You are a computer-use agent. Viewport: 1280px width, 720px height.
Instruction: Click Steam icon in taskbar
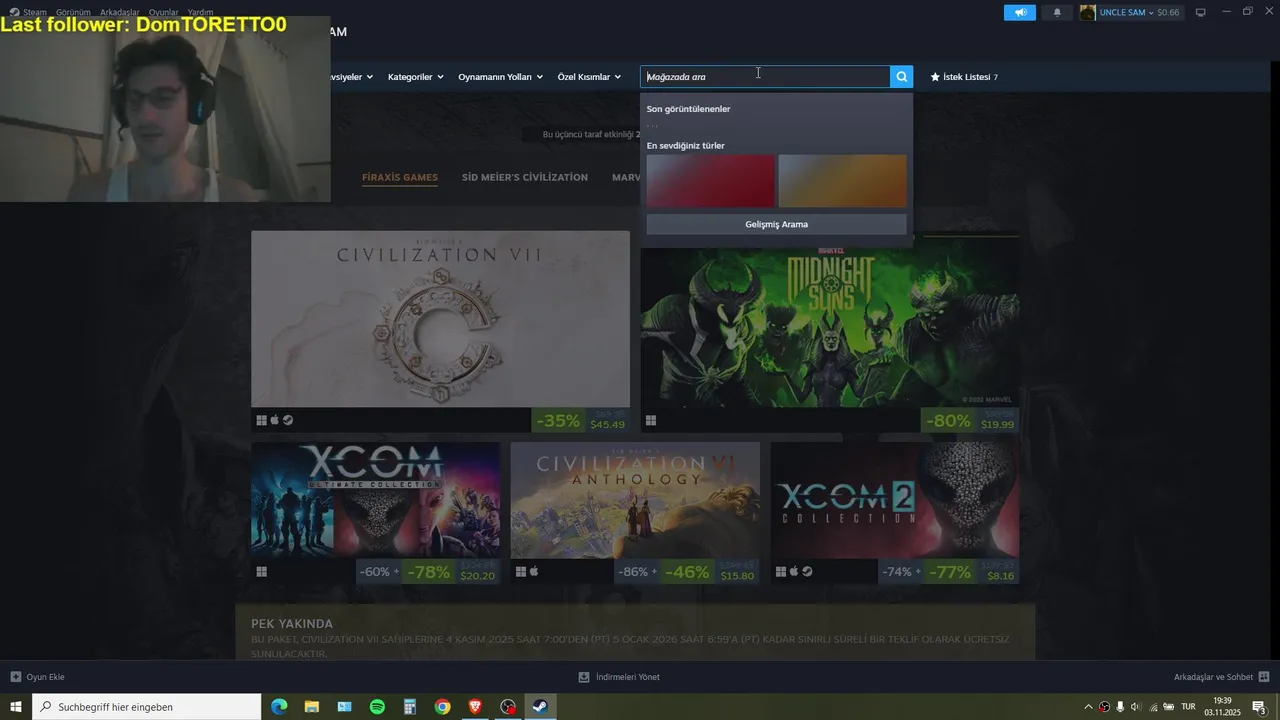pyautogui.click(x=540, y=707)
